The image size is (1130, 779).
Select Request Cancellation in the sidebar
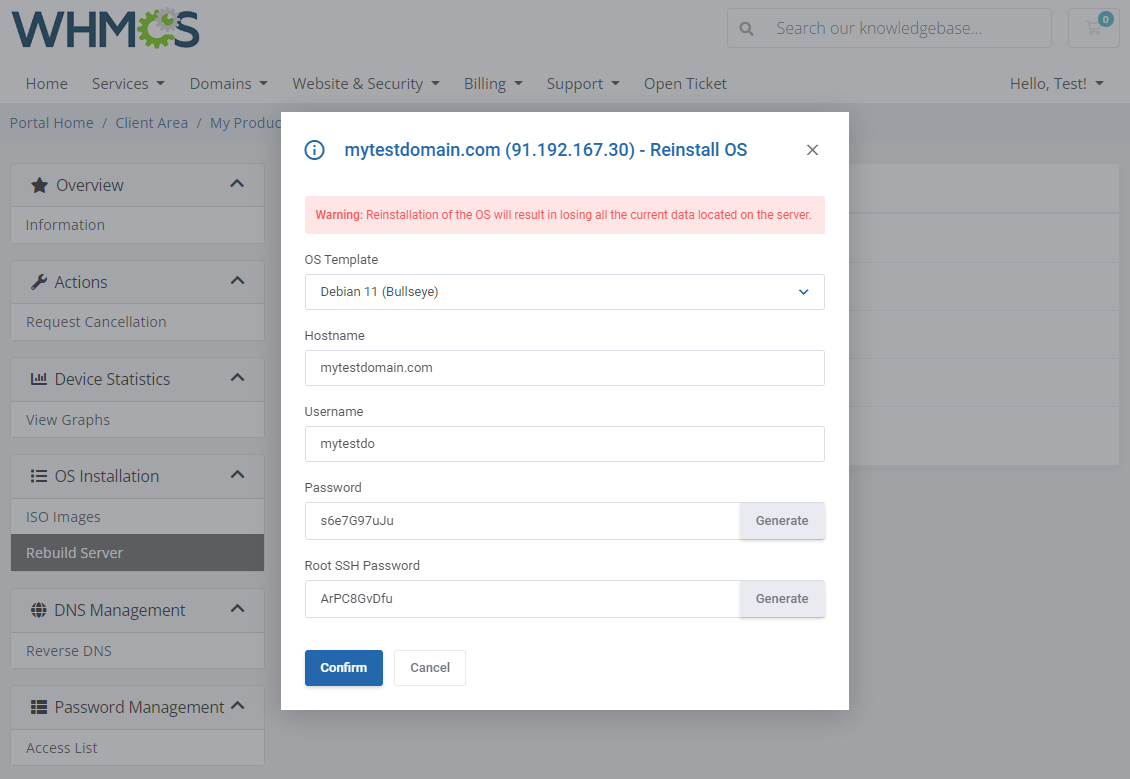click(96, 321)
